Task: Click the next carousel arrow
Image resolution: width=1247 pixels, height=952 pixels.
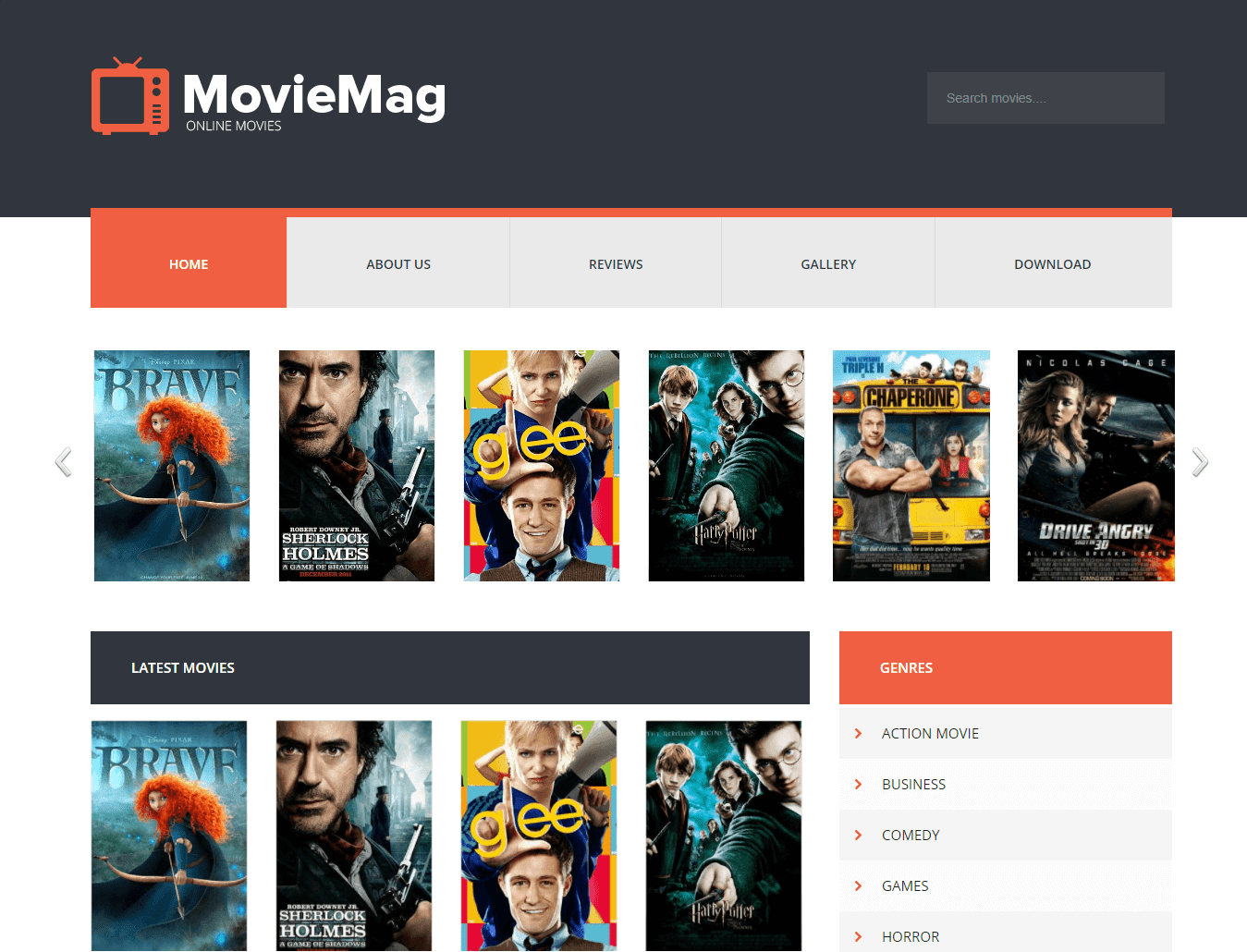Action: pyautogui.click(x=1199, y=462)
